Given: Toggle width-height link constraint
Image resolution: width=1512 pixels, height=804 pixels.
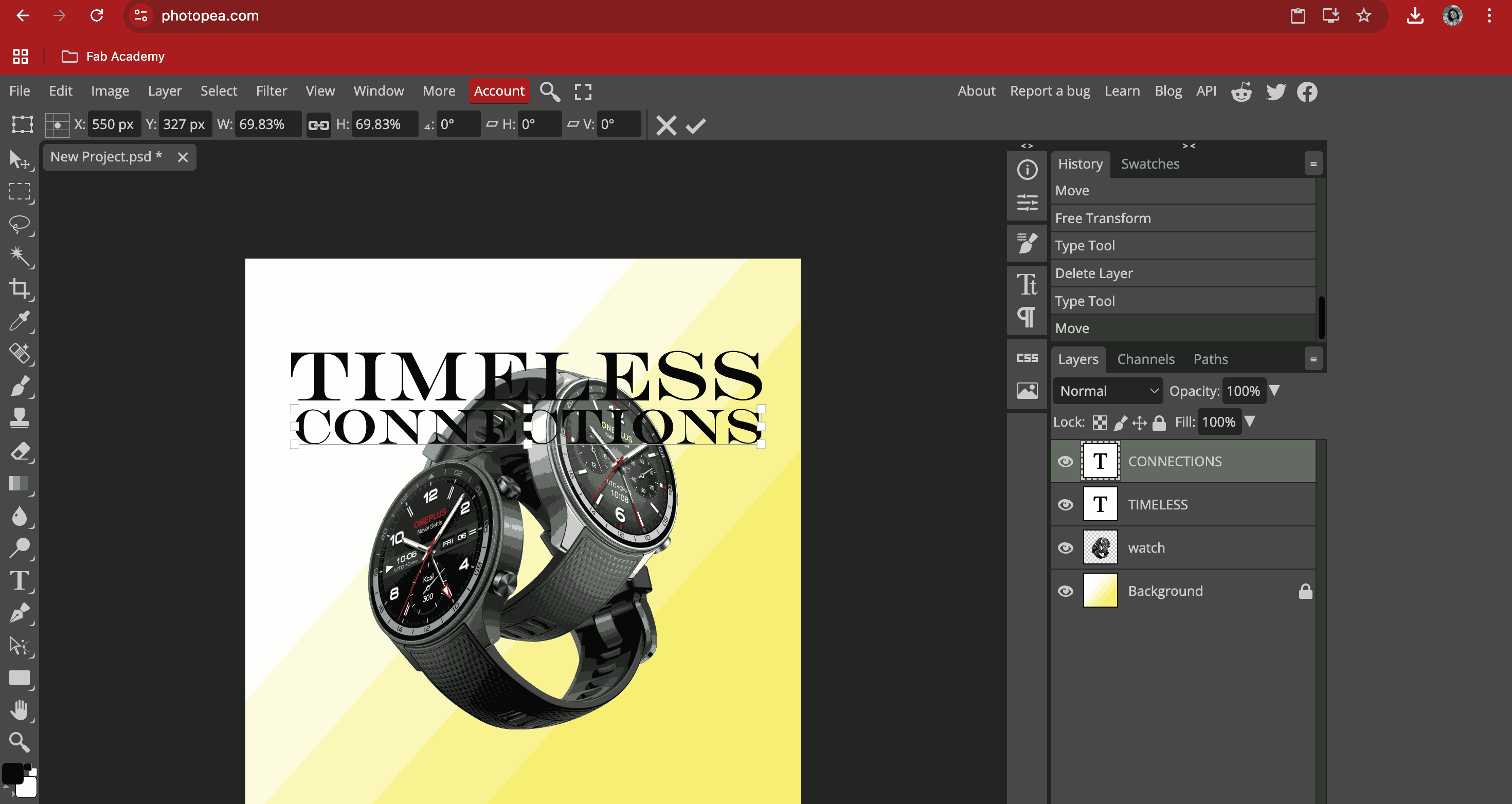Looking at the screenshot, I should pyautogui.click(x=319, y=125).
